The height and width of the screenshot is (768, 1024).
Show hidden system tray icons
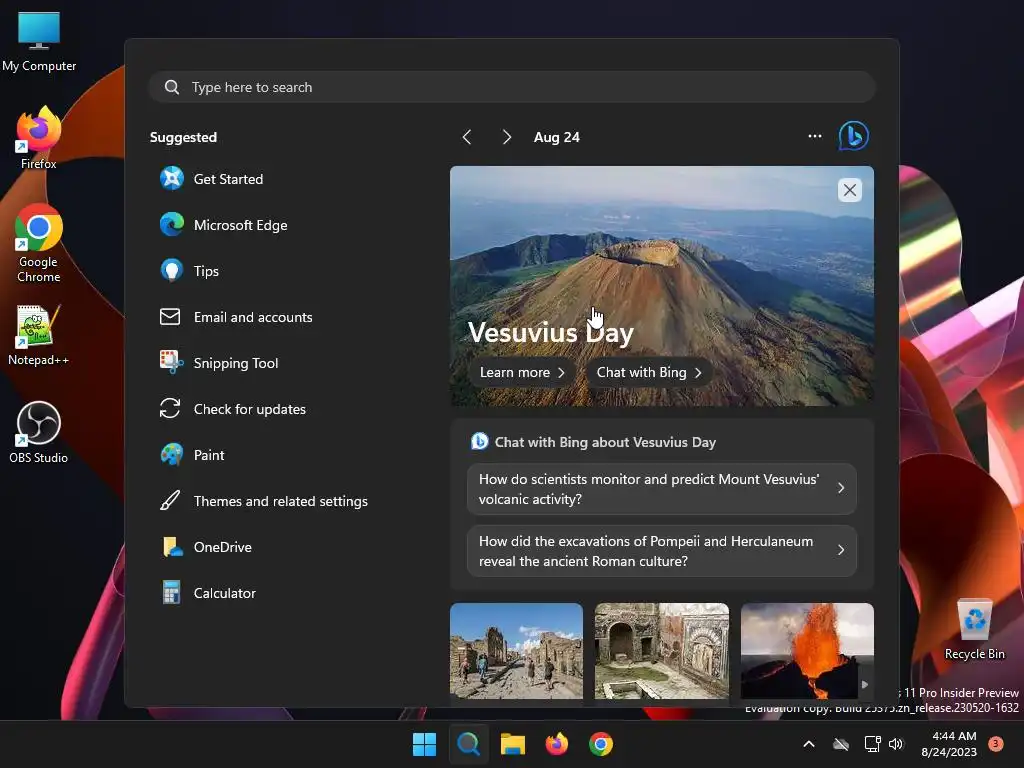point(808,744)
